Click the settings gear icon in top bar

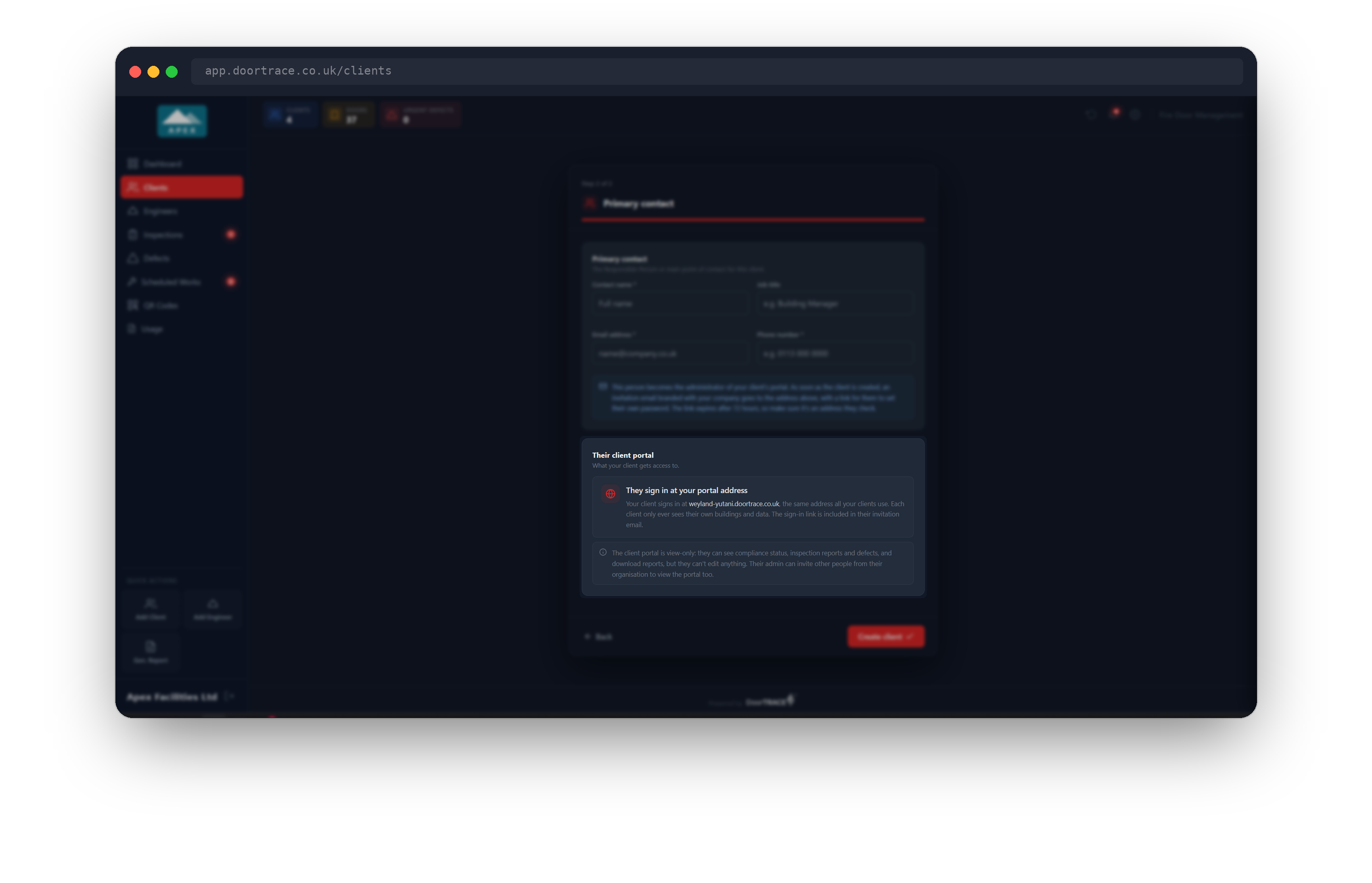click(x=1135, y=115)
